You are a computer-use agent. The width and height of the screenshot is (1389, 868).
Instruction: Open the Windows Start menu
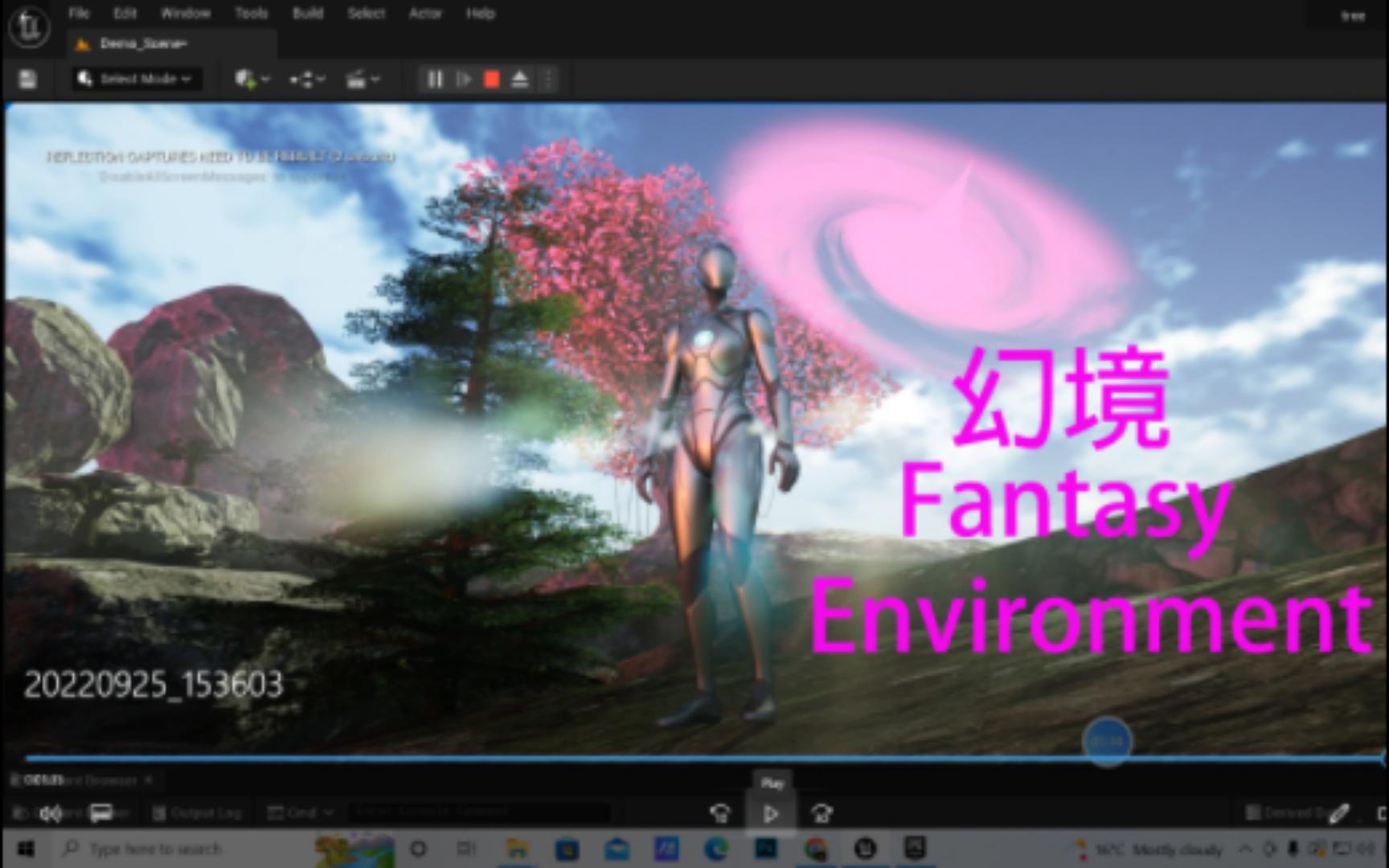point(26,849)
